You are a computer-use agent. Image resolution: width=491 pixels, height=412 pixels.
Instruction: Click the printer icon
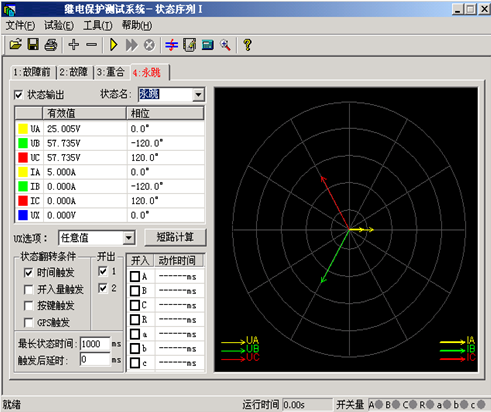(51, 44)
